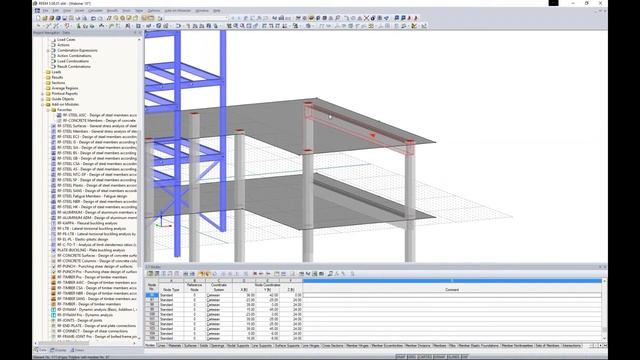Screen dimensions: 640x360
Task: Toggle GLINES in the status bar
Action: (x=453, y=357)
